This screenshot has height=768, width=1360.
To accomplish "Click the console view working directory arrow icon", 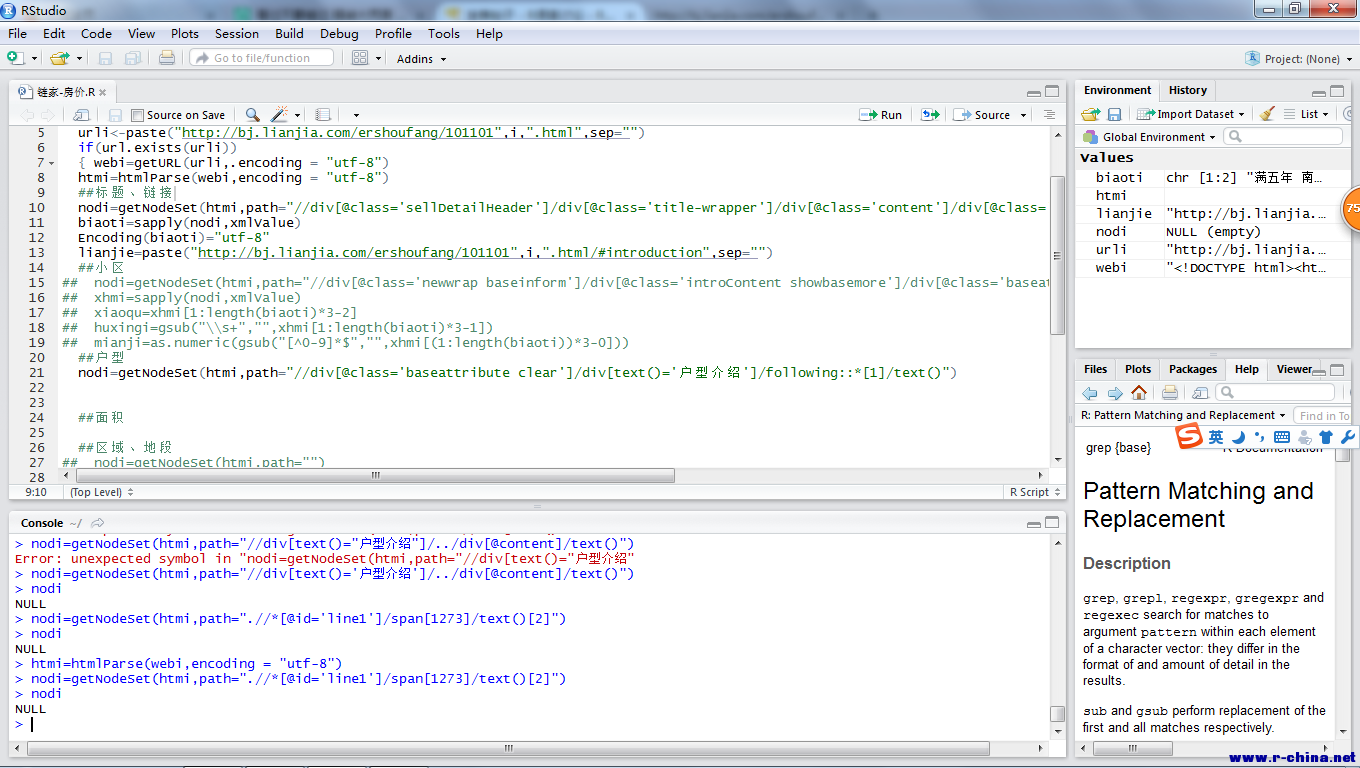I will 97,523.
